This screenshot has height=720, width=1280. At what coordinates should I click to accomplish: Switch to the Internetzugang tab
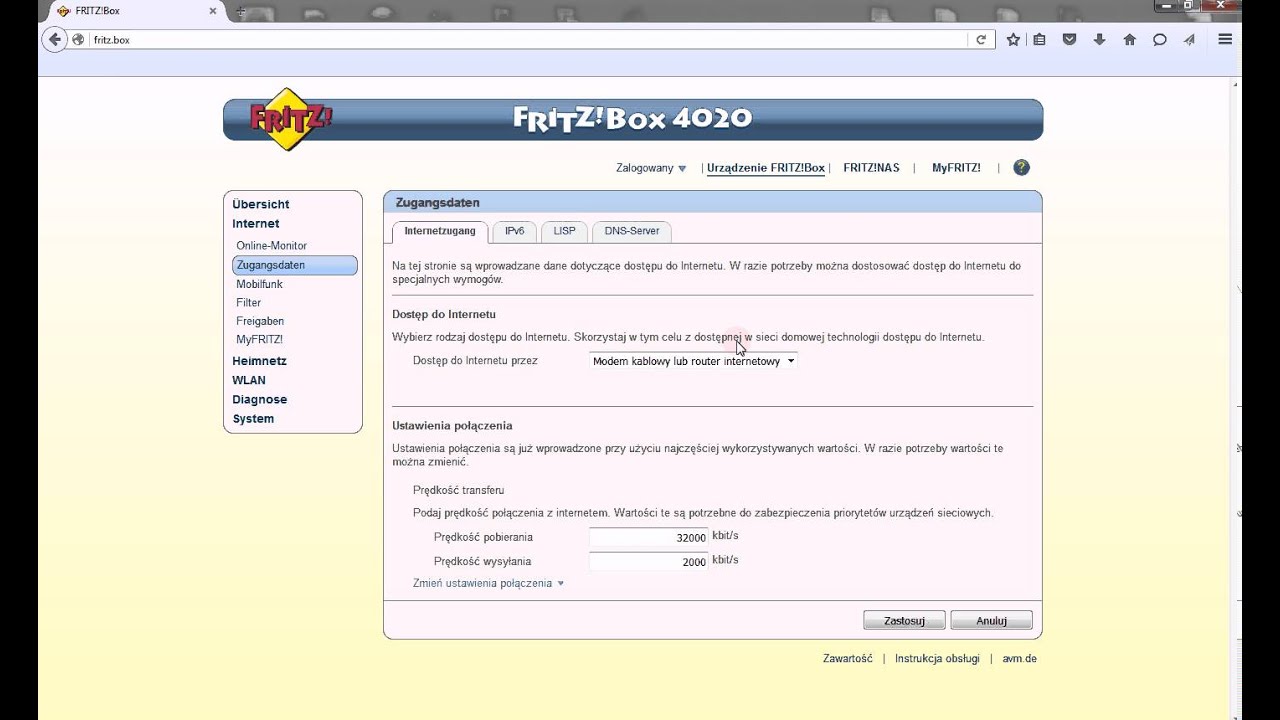[x=440, y=231]
